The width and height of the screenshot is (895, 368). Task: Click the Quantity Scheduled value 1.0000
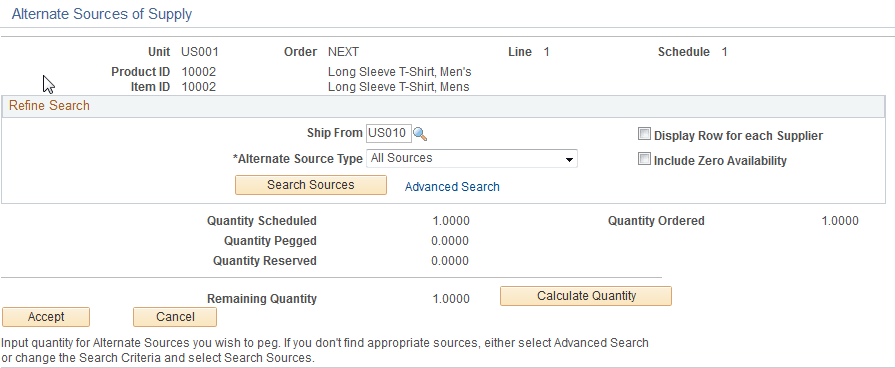click(451, 221)
